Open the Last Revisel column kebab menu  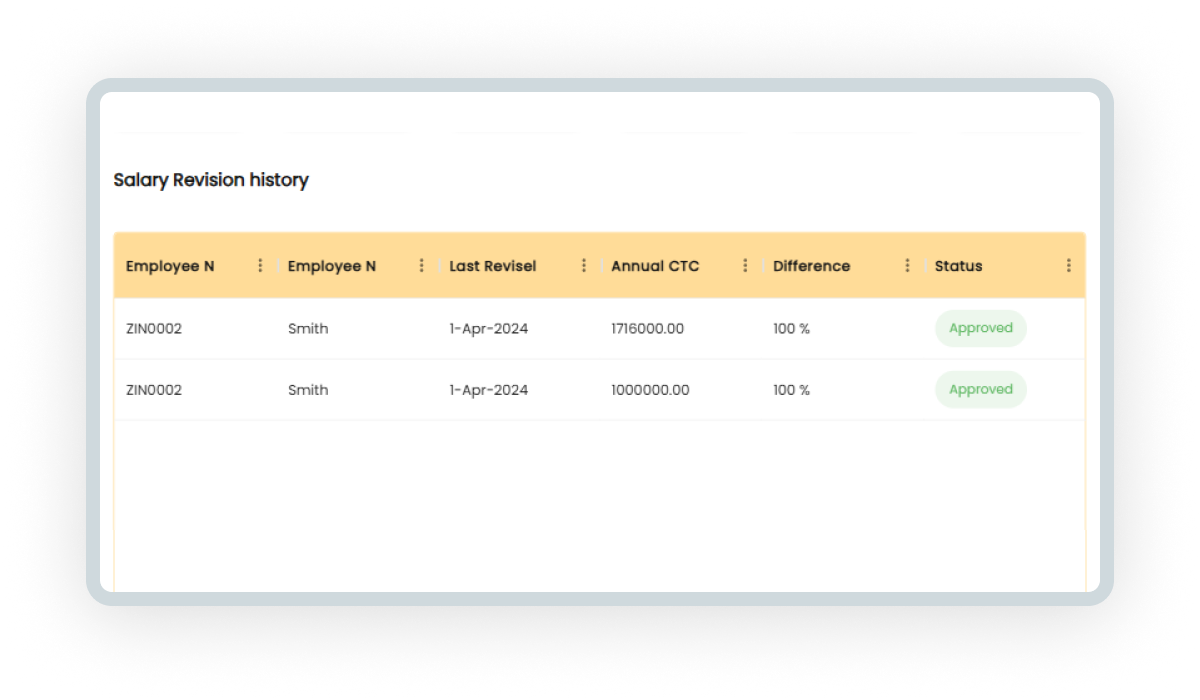click(x=584, y=266)
